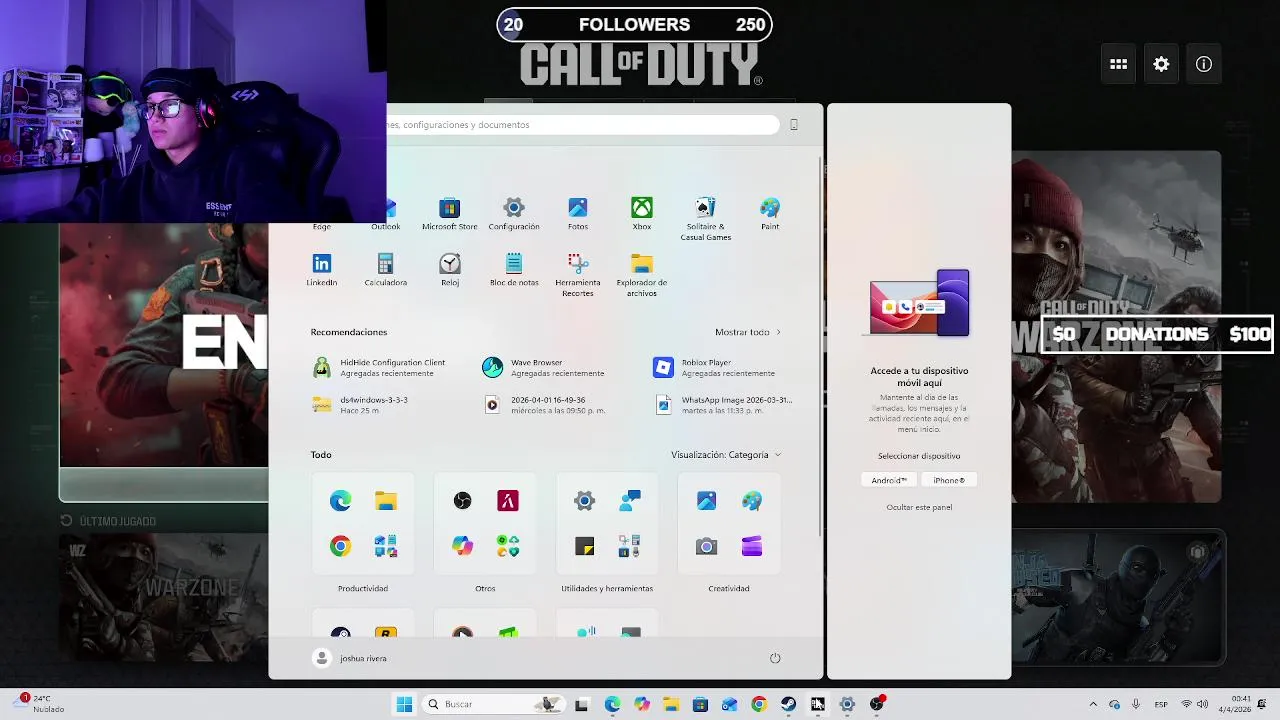Open Microsoft Store from pinned apps
1280x720 pixels.
pos(449,214)
